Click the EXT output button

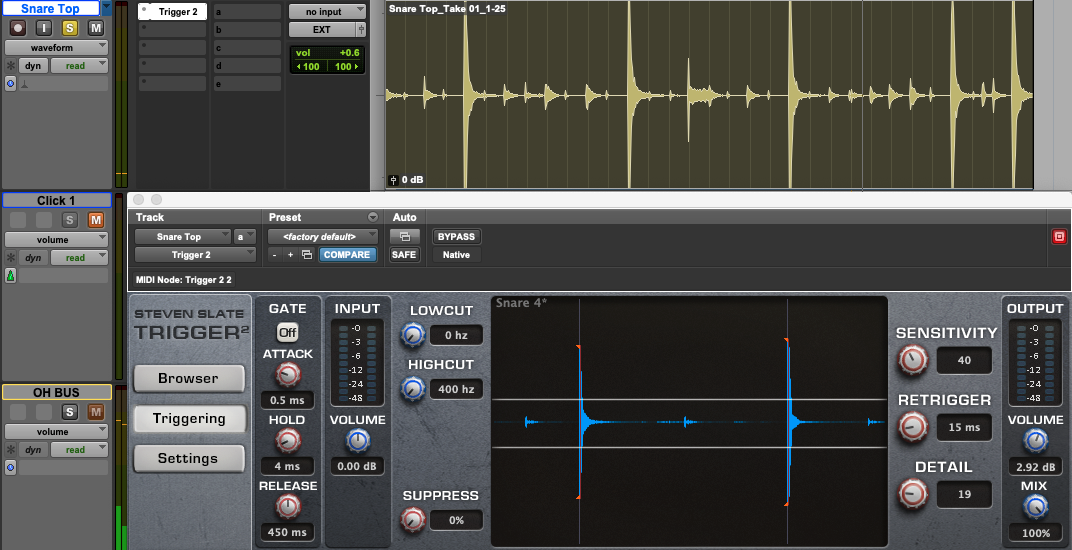point(322,29)
